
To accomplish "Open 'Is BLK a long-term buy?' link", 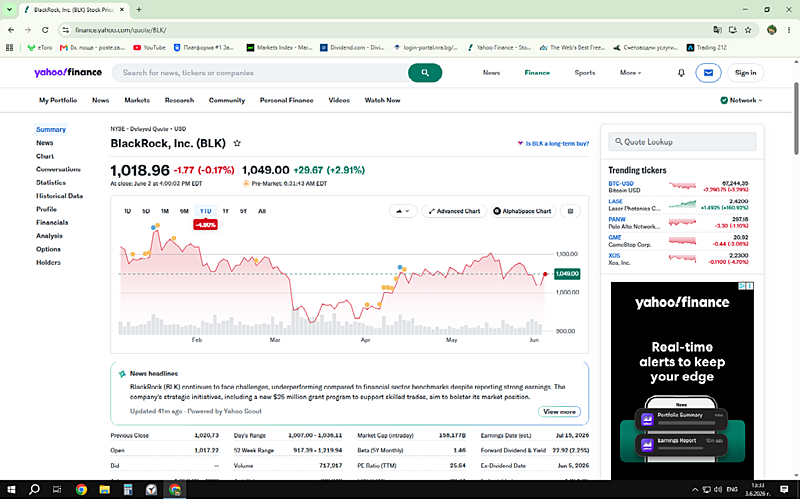I will 553,144.
